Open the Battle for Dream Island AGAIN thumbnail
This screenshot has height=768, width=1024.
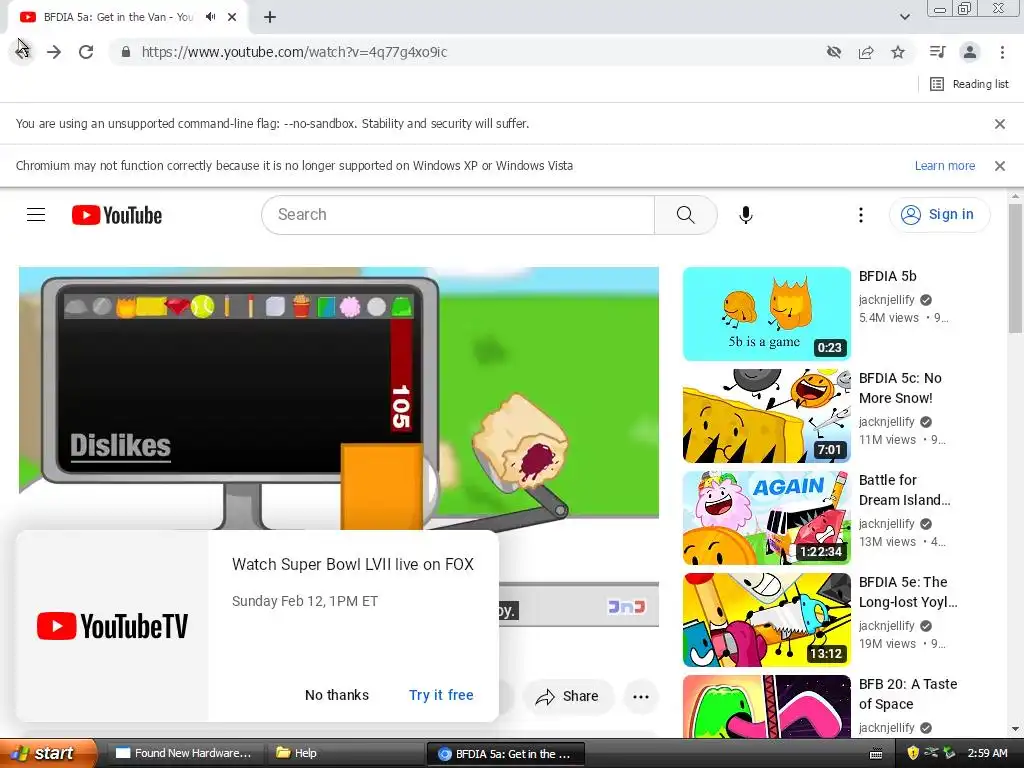[x=767, y=517]
